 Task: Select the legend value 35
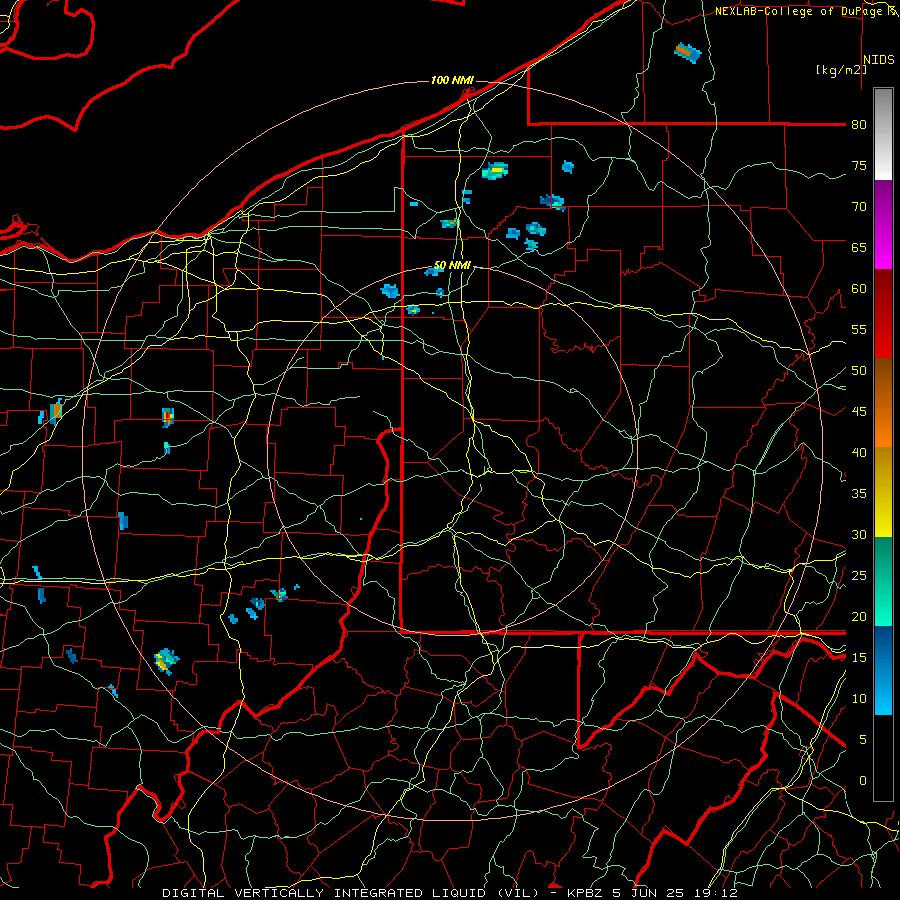[859, 494]
